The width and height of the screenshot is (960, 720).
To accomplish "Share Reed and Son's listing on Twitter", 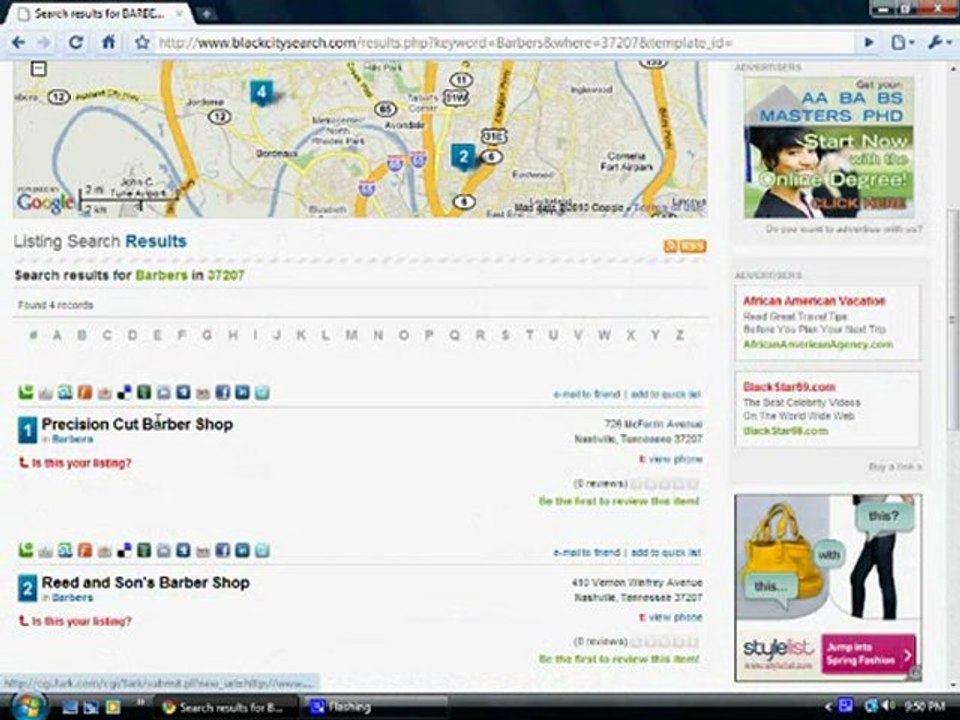I will coord(262,550).
